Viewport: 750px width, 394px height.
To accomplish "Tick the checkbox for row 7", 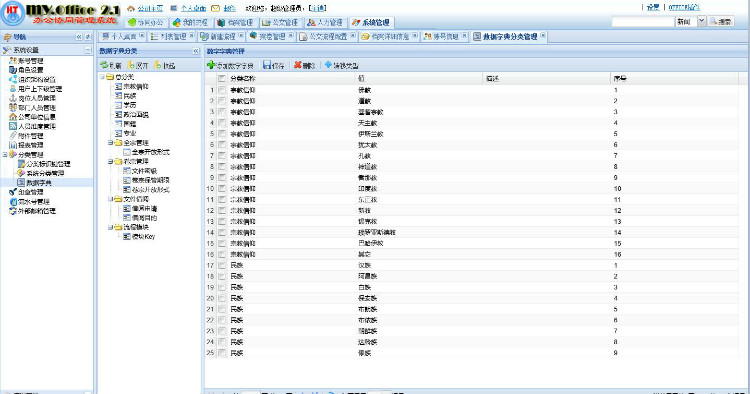I will (x=221, y=156).
